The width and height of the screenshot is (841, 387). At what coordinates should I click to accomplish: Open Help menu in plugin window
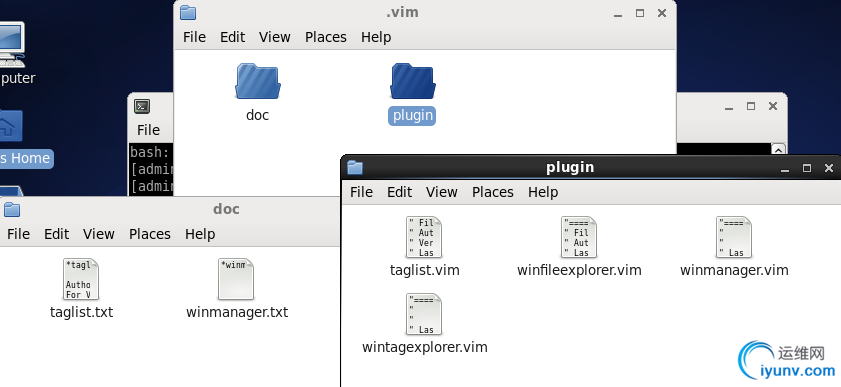point(543,192)
